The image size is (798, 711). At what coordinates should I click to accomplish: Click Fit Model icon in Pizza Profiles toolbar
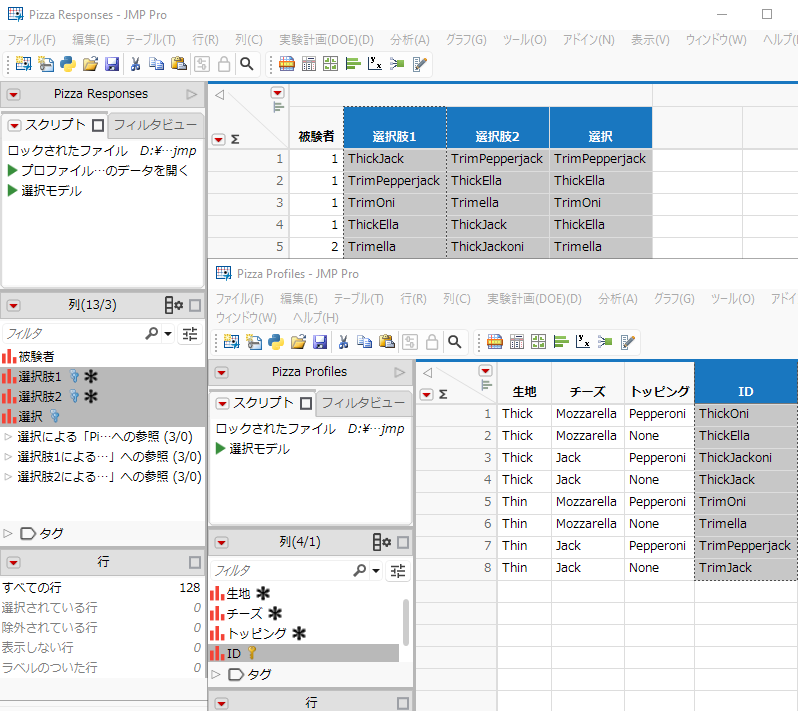point(605,342)
